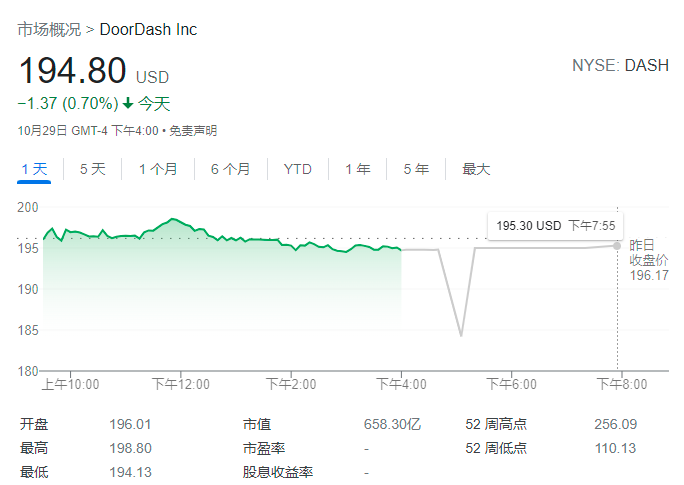
Task: Select the 1 天 time range tab
Action: coord(34,169)
